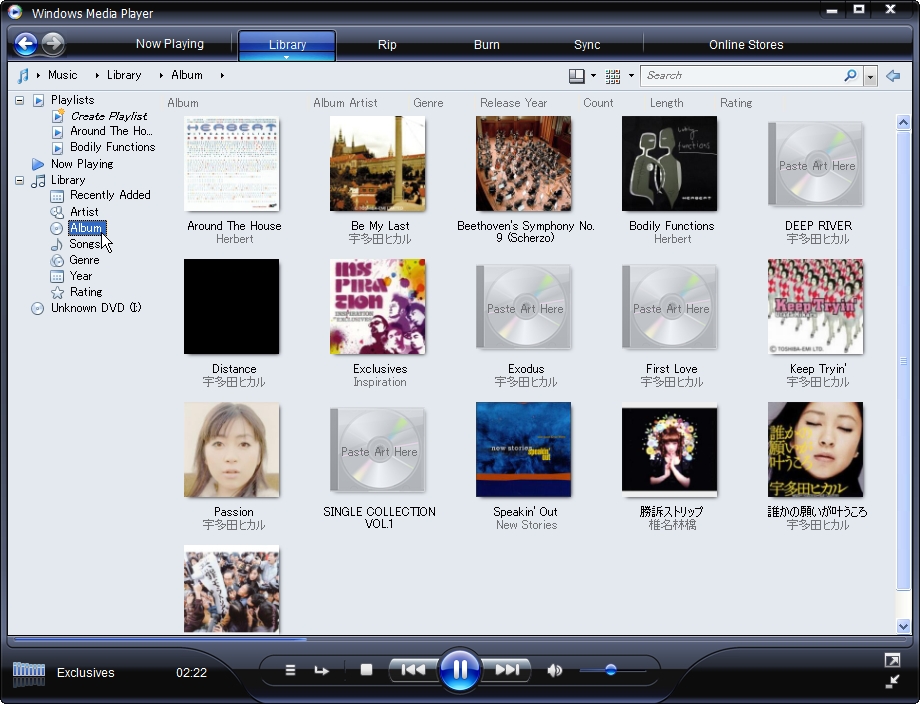Switch to compact mode icon
Image resolution: width=920 pixels, height=704 pixels.
coord(892,681)
